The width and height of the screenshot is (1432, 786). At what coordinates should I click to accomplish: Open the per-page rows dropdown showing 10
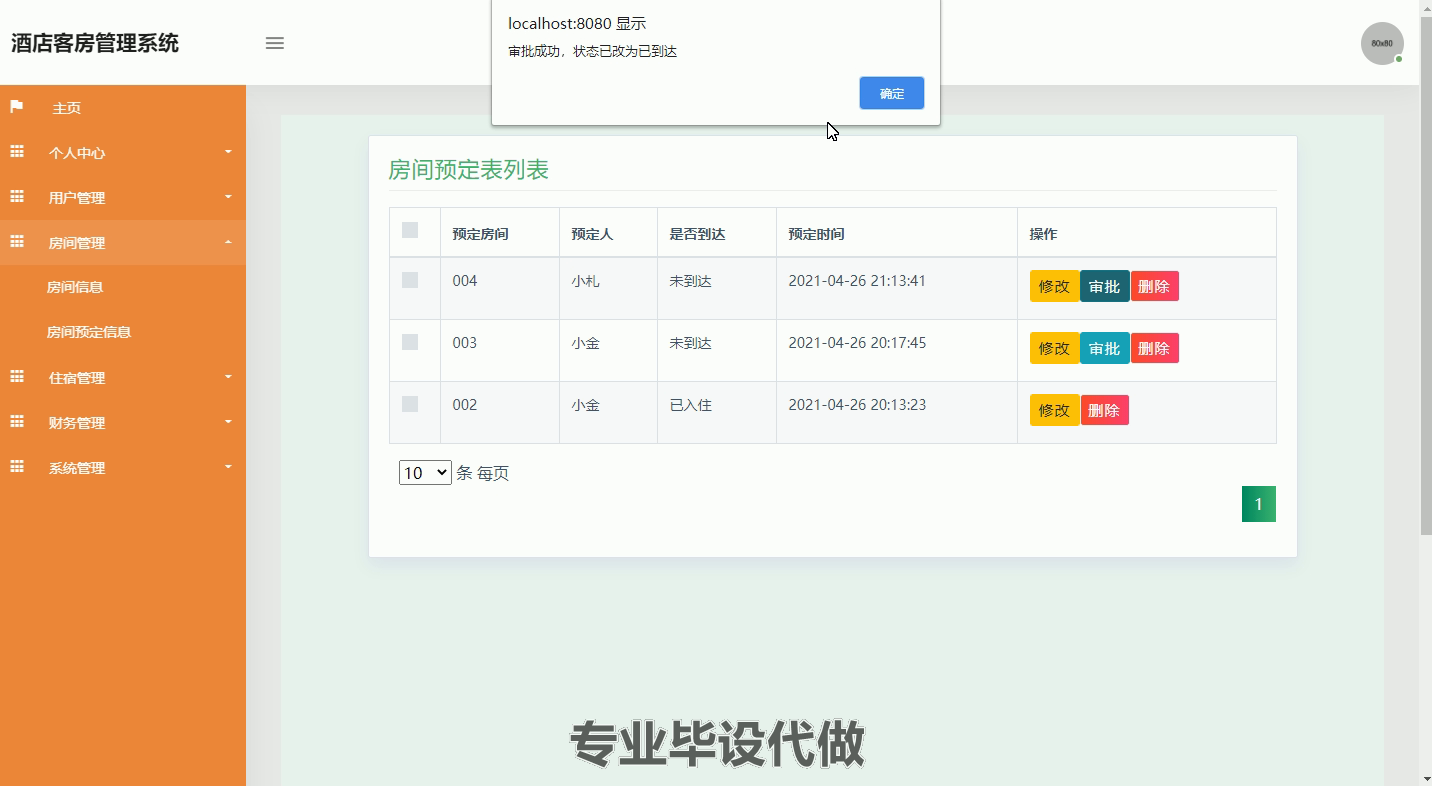click(425, 473)
